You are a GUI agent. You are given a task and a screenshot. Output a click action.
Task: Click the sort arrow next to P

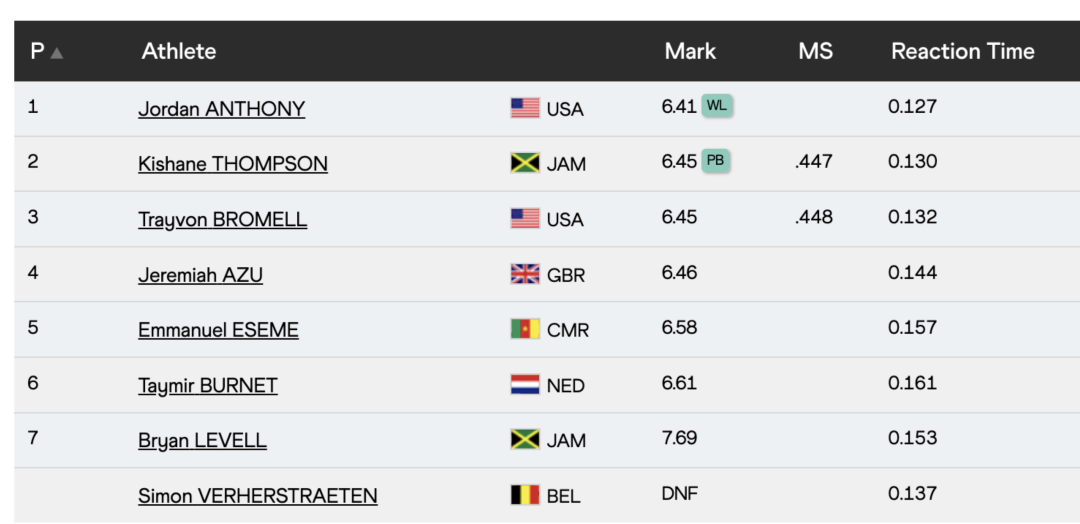point(57,53)
